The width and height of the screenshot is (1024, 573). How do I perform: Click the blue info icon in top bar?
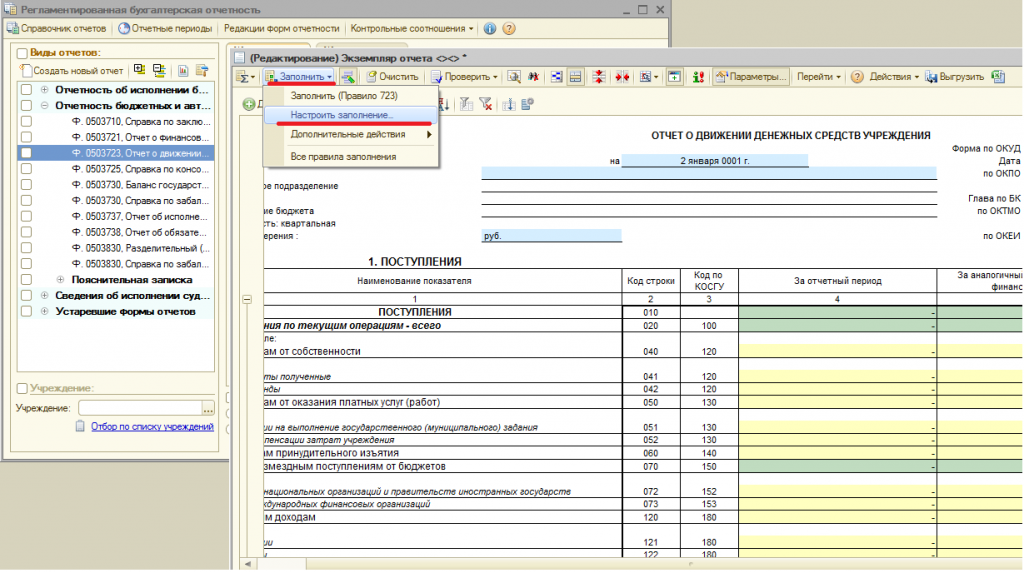coord(490,29)
